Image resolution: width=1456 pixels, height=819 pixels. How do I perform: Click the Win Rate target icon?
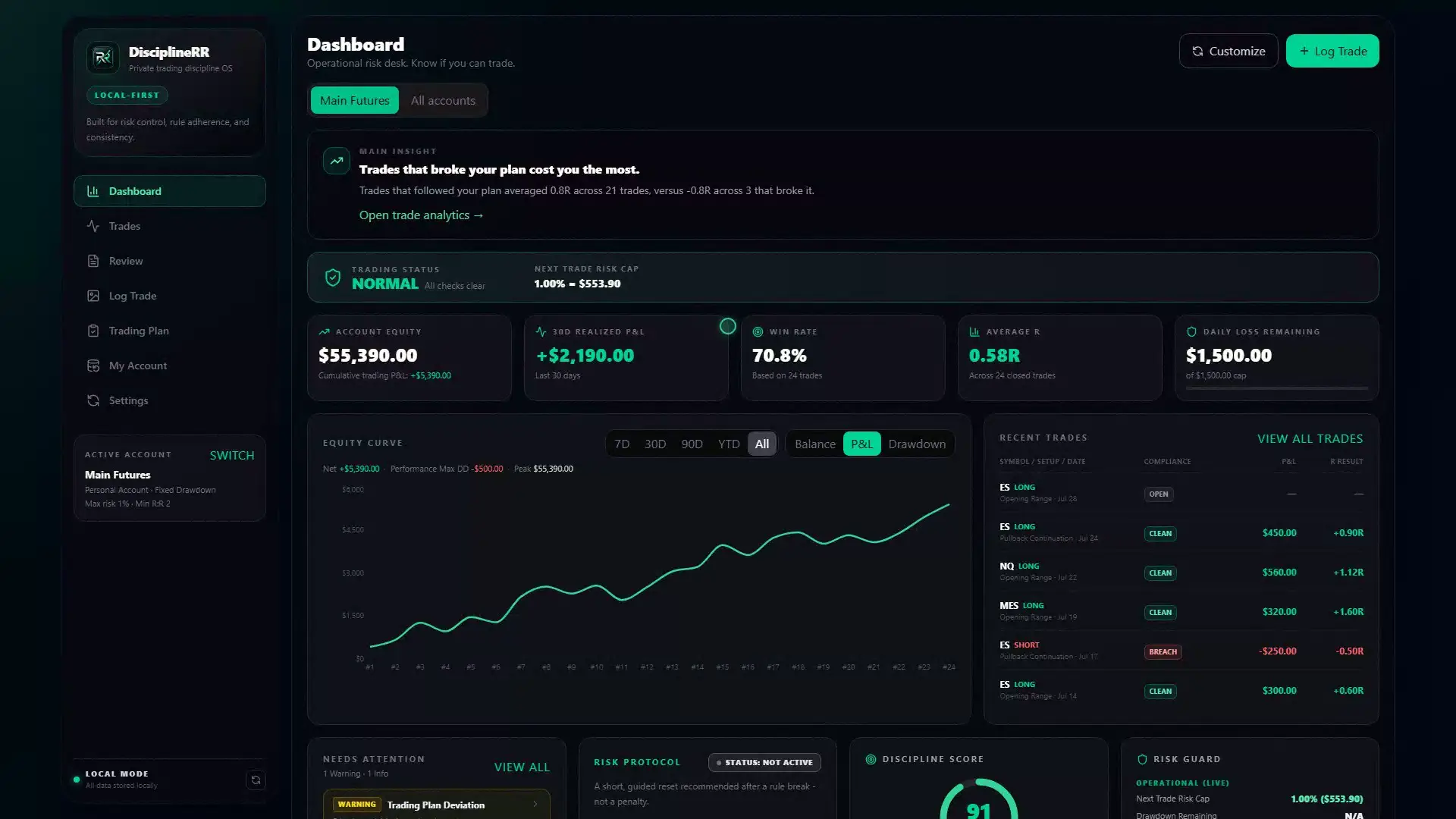pyautogui.click(x=758, y=331)
